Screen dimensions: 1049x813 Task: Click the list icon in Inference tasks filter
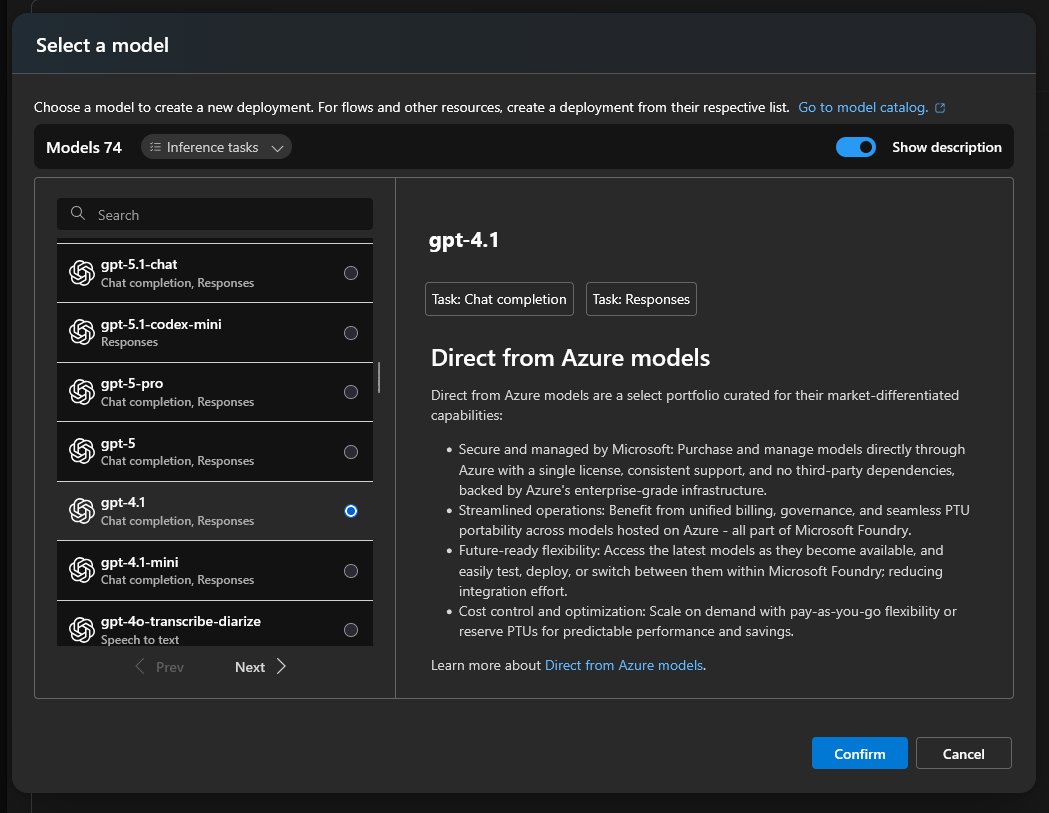(x=155, y=147)
